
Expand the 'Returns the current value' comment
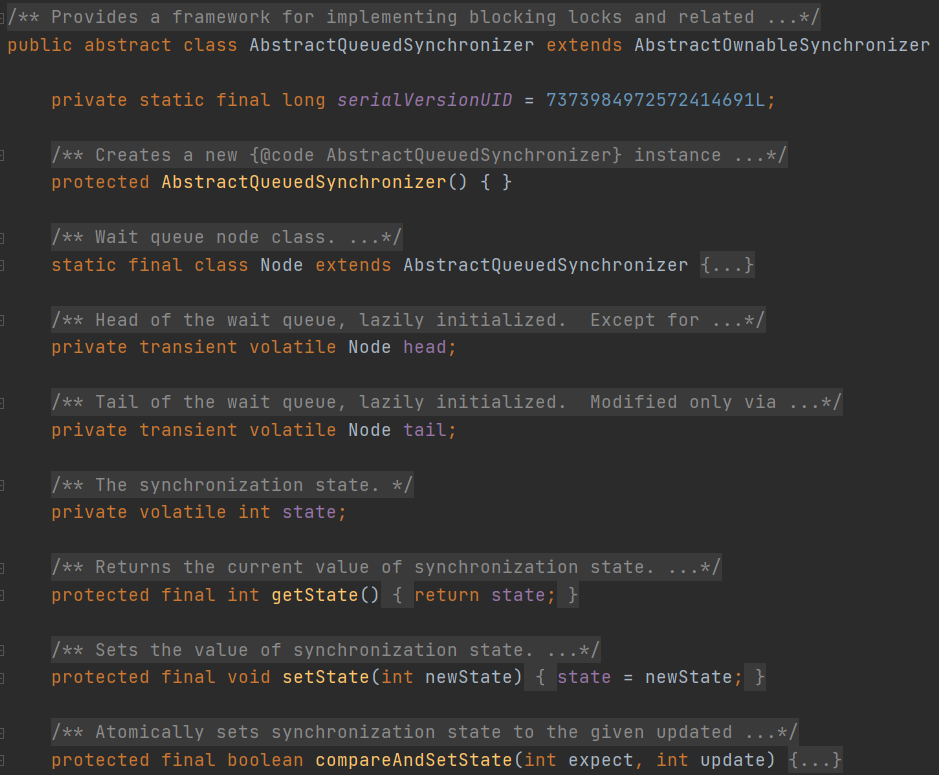(x=386, y=567)
